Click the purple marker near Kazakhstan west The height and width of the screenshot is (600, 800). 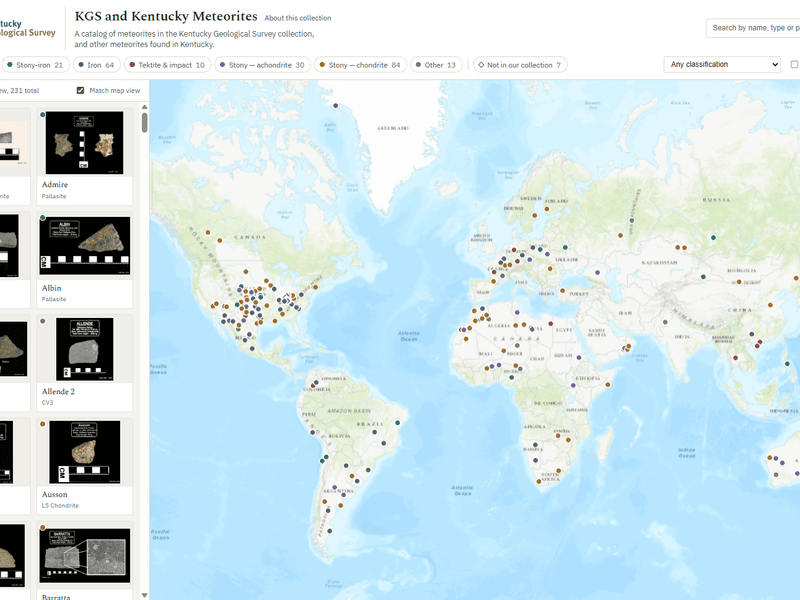click(597, 272)
